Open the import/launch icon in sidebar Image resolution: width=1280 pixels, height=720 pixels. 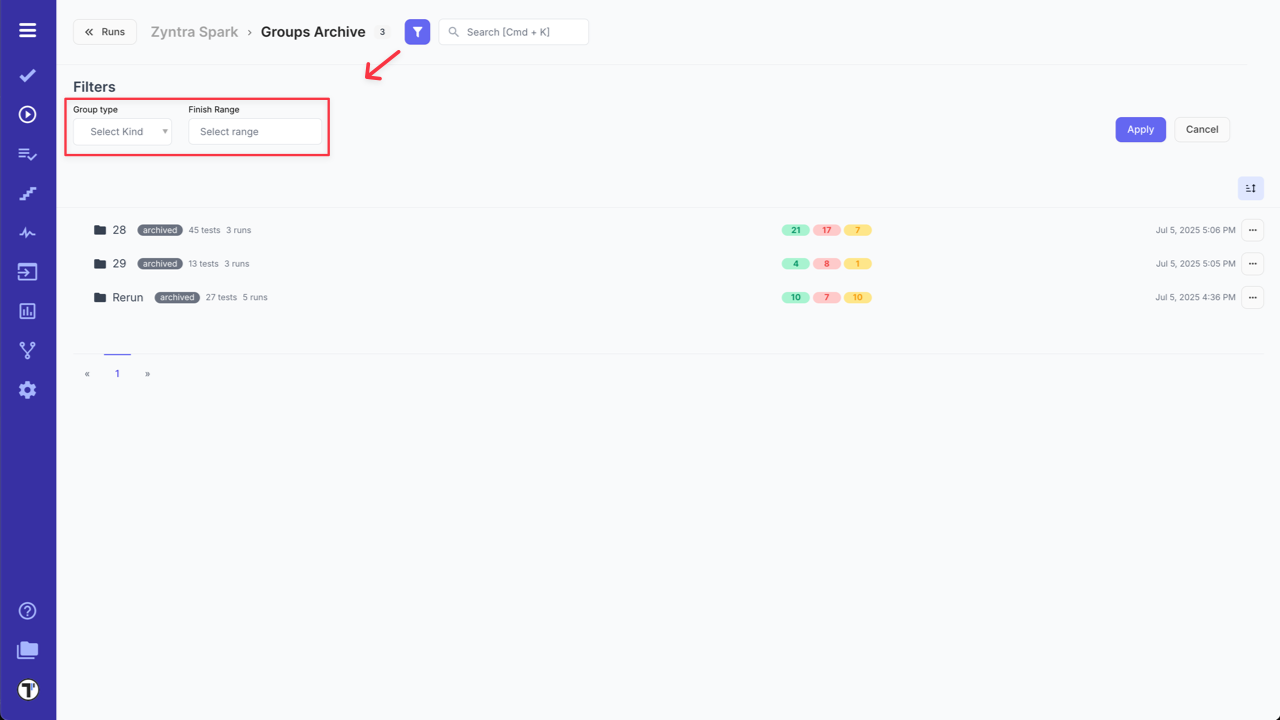(27, 271)
